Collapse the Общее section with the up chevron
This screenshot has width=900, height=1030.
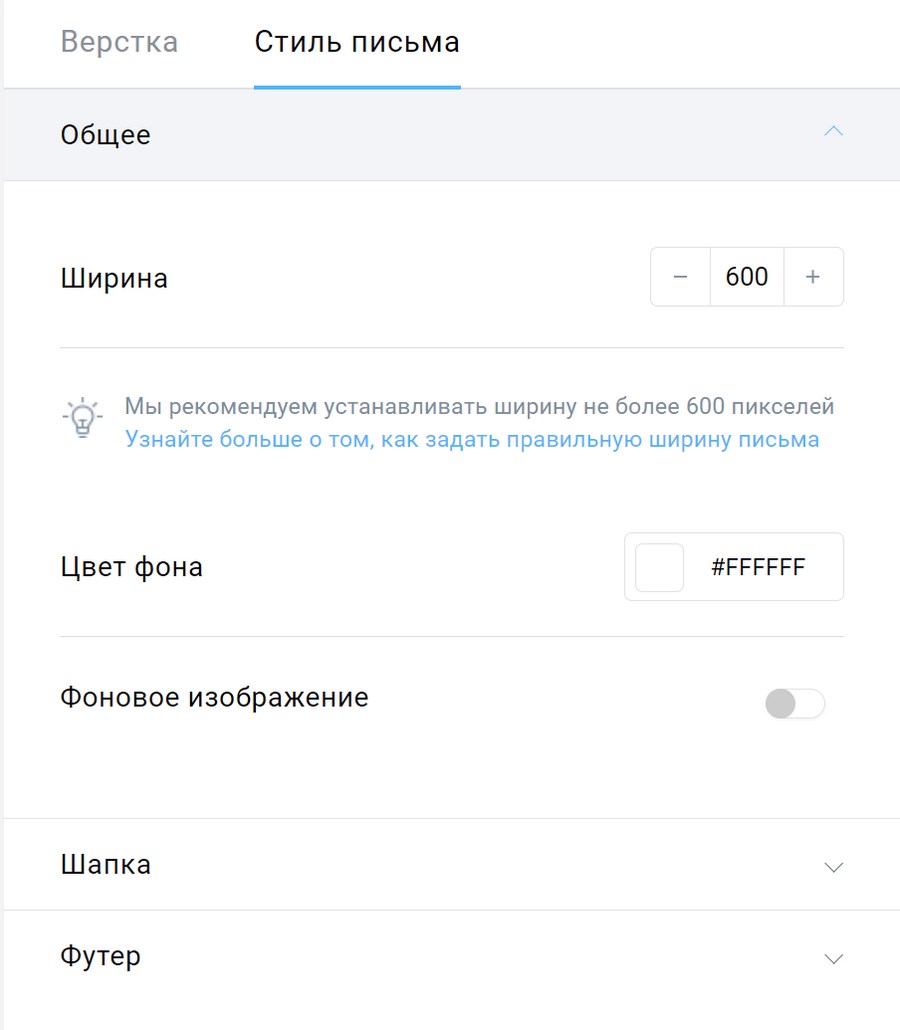click(833, 131)
